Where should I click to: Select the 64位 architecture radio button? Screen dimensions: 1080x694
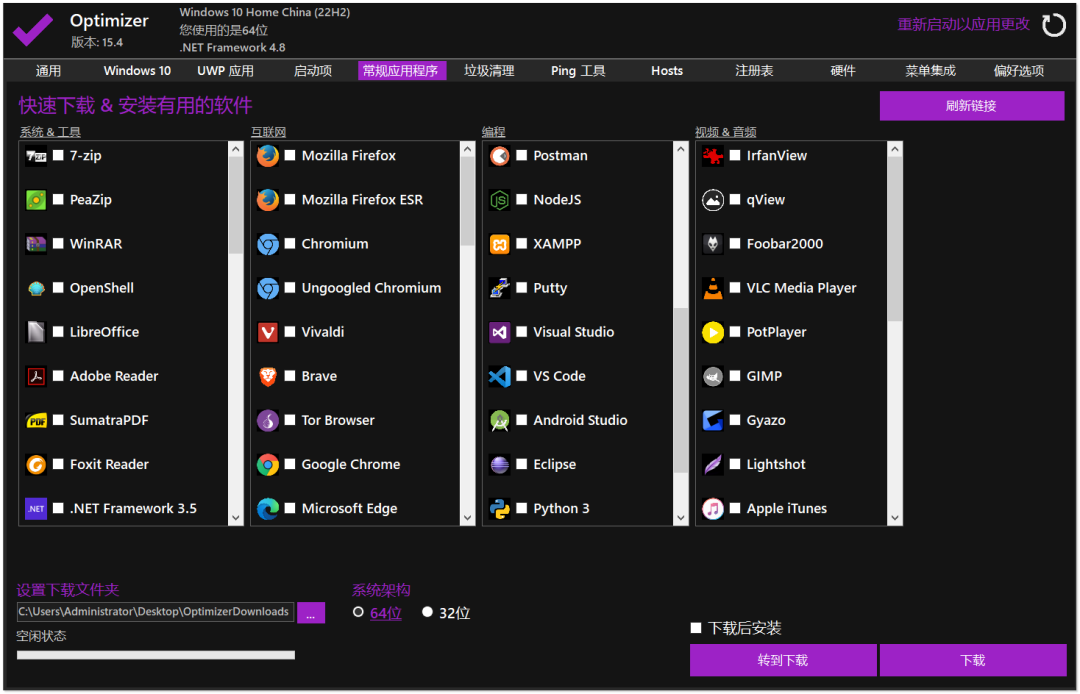coord(358,612)
